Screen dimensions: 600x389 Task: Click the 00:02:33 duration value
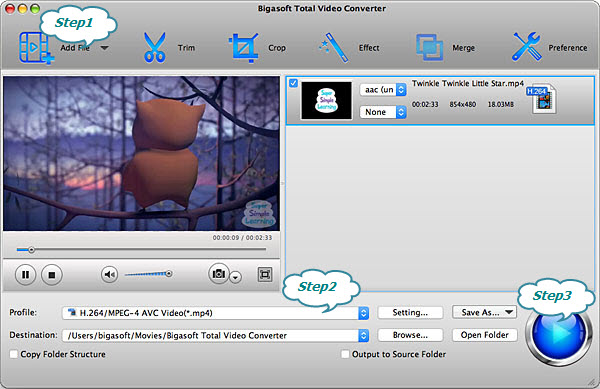point(425,104)
